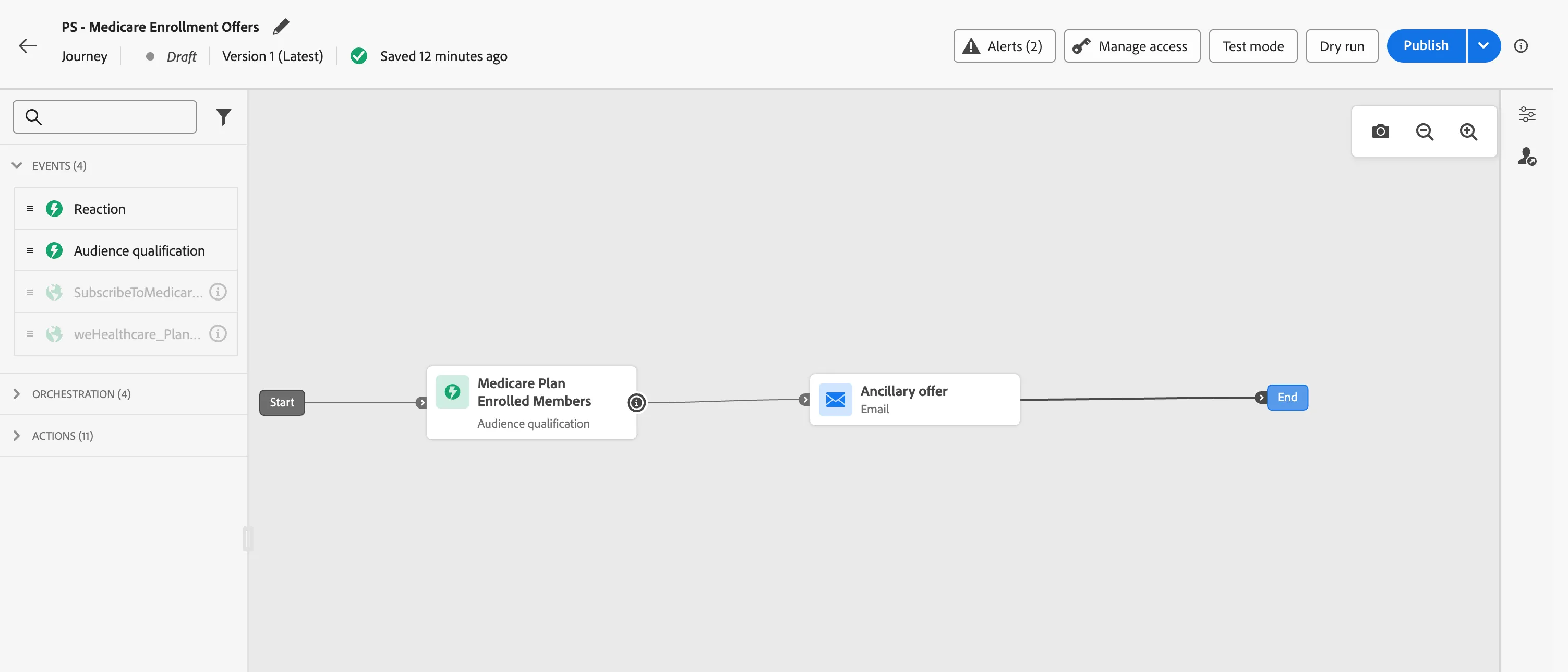Click the palette search input field
The width and height of the screenshot is (1568, 672).
(x=105, y=117)
